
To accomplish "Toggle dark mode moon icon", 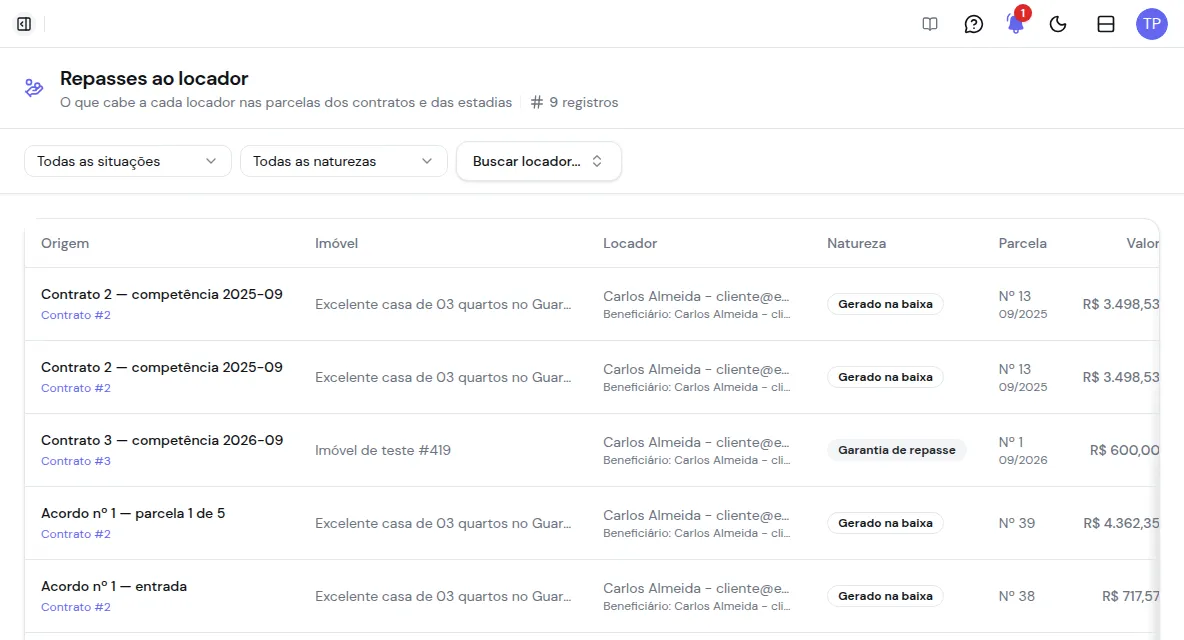I will (x=1058, y=24).
